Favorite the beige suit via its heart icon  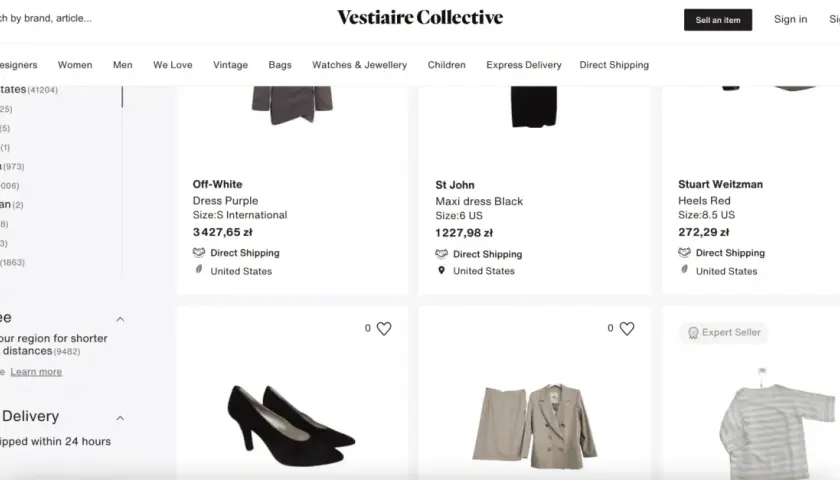click(x=627, y=328)
